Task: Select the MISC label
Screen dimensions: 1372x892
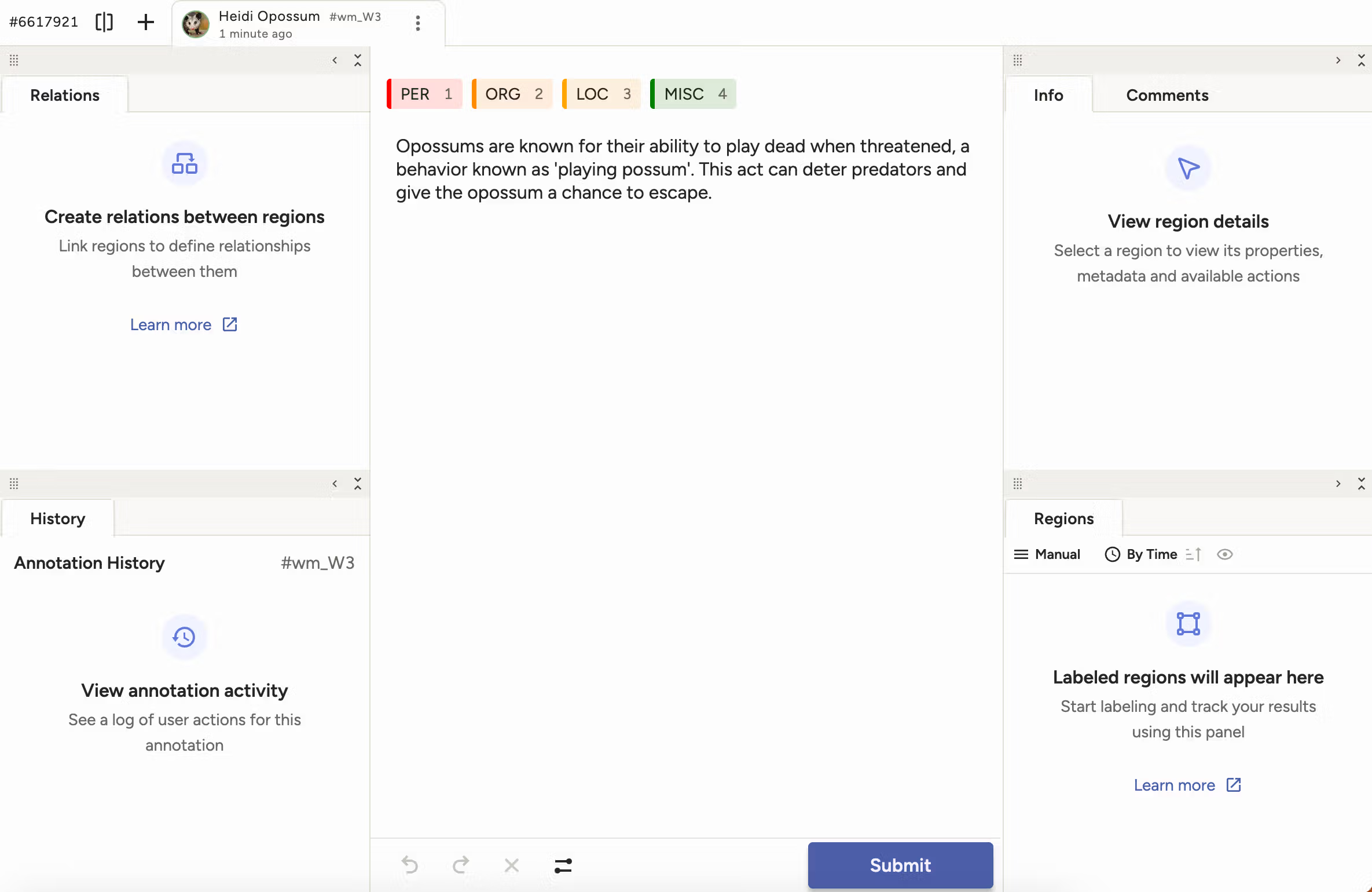Action: pos(694,94)
